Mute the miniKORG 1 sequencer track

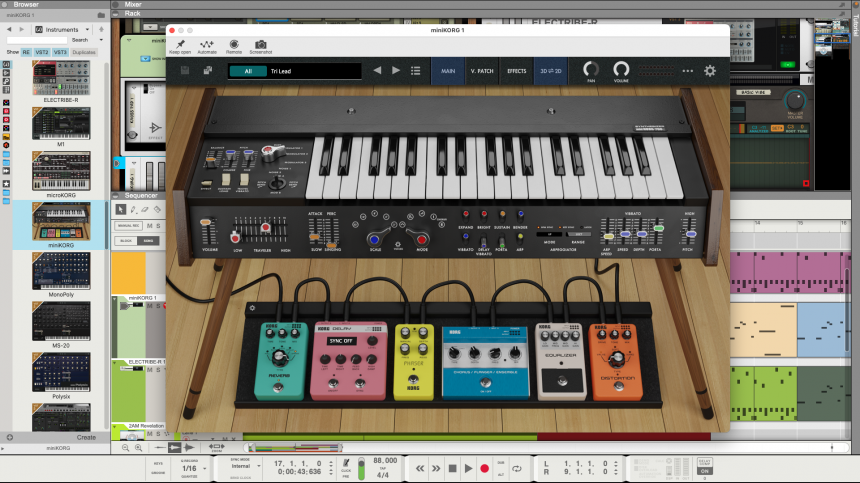coord(149,306)
